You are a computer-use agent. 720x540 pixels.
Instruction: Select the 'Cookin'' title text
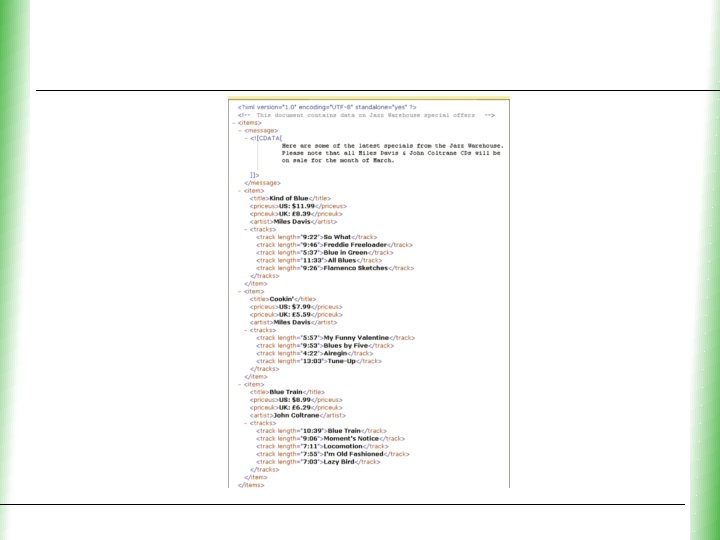281,299
